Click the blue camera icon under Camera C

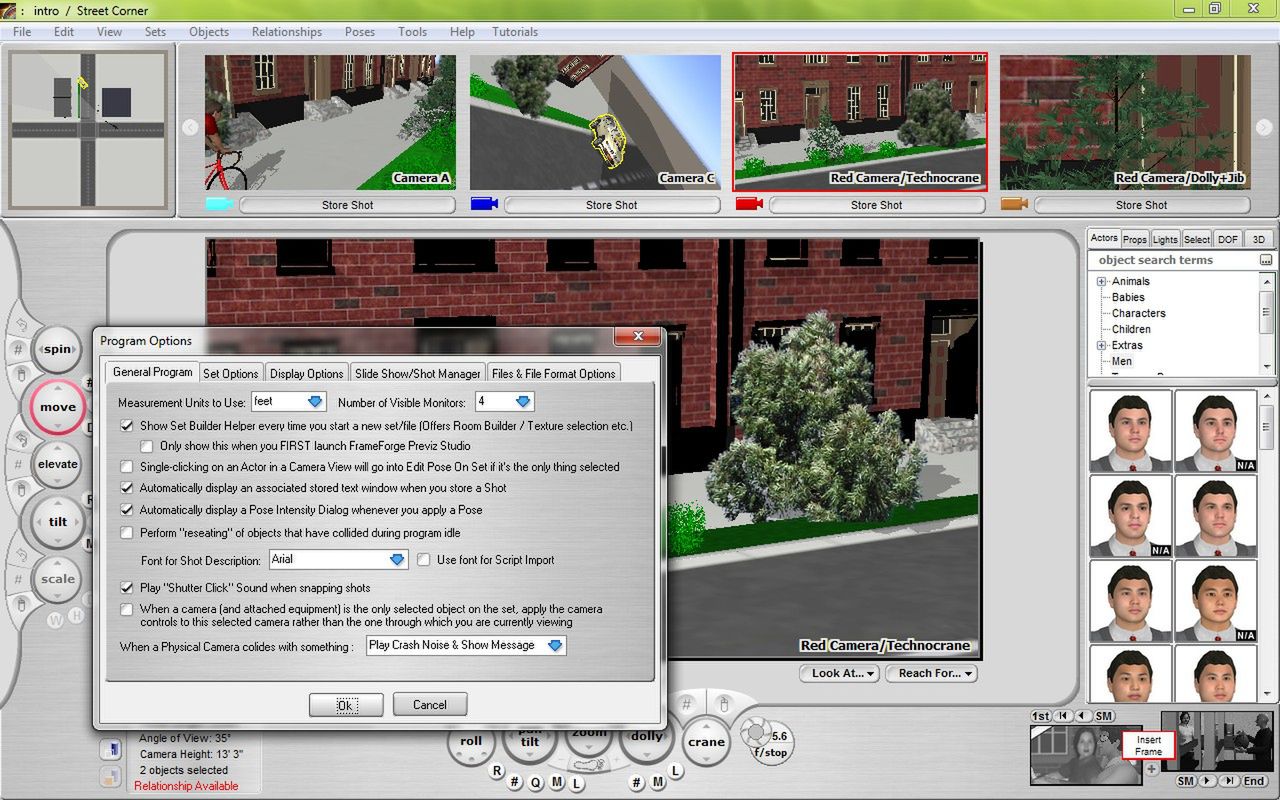(484, 204)
